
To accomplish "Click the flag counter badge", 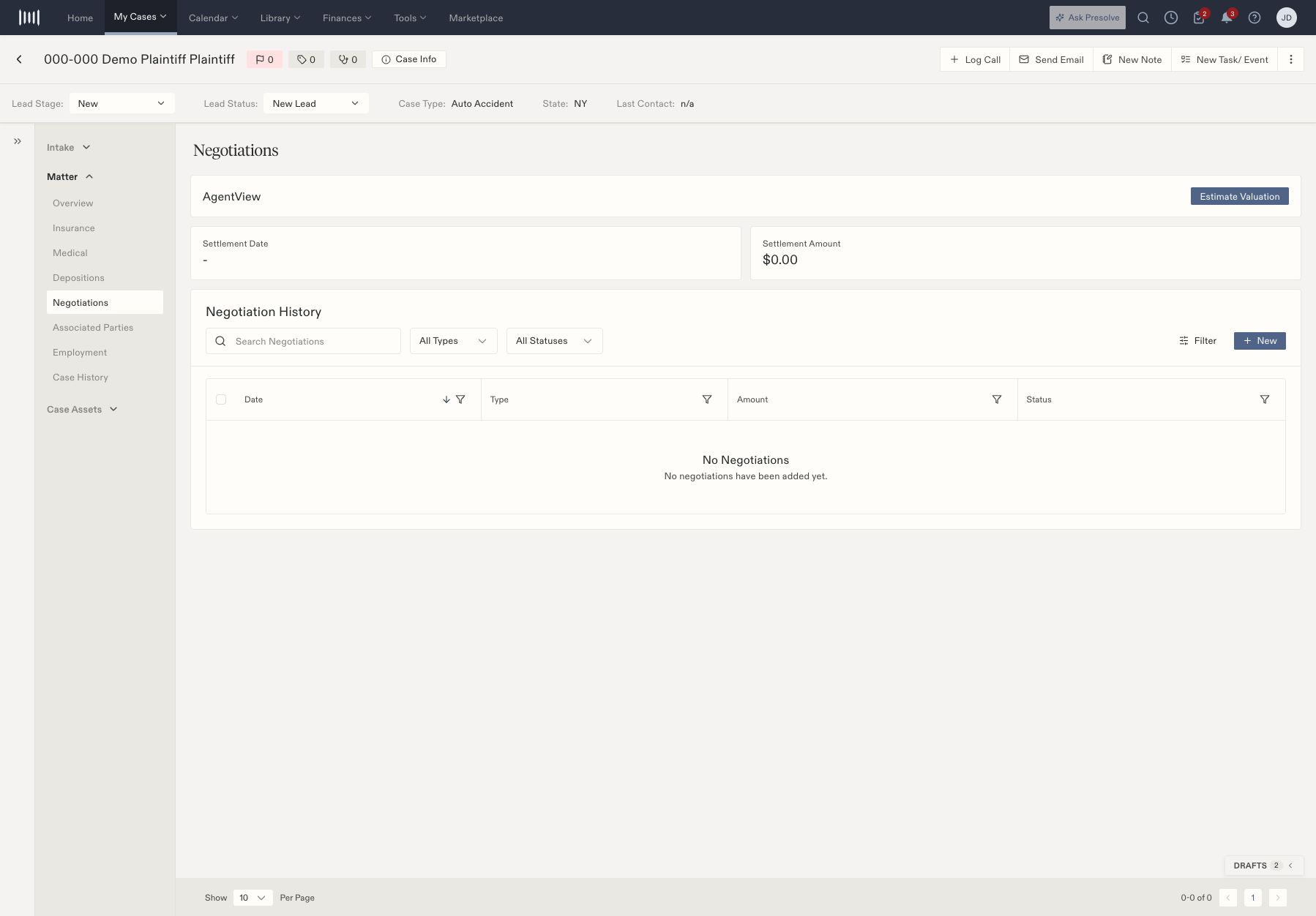I will click(x=264, y=59).
